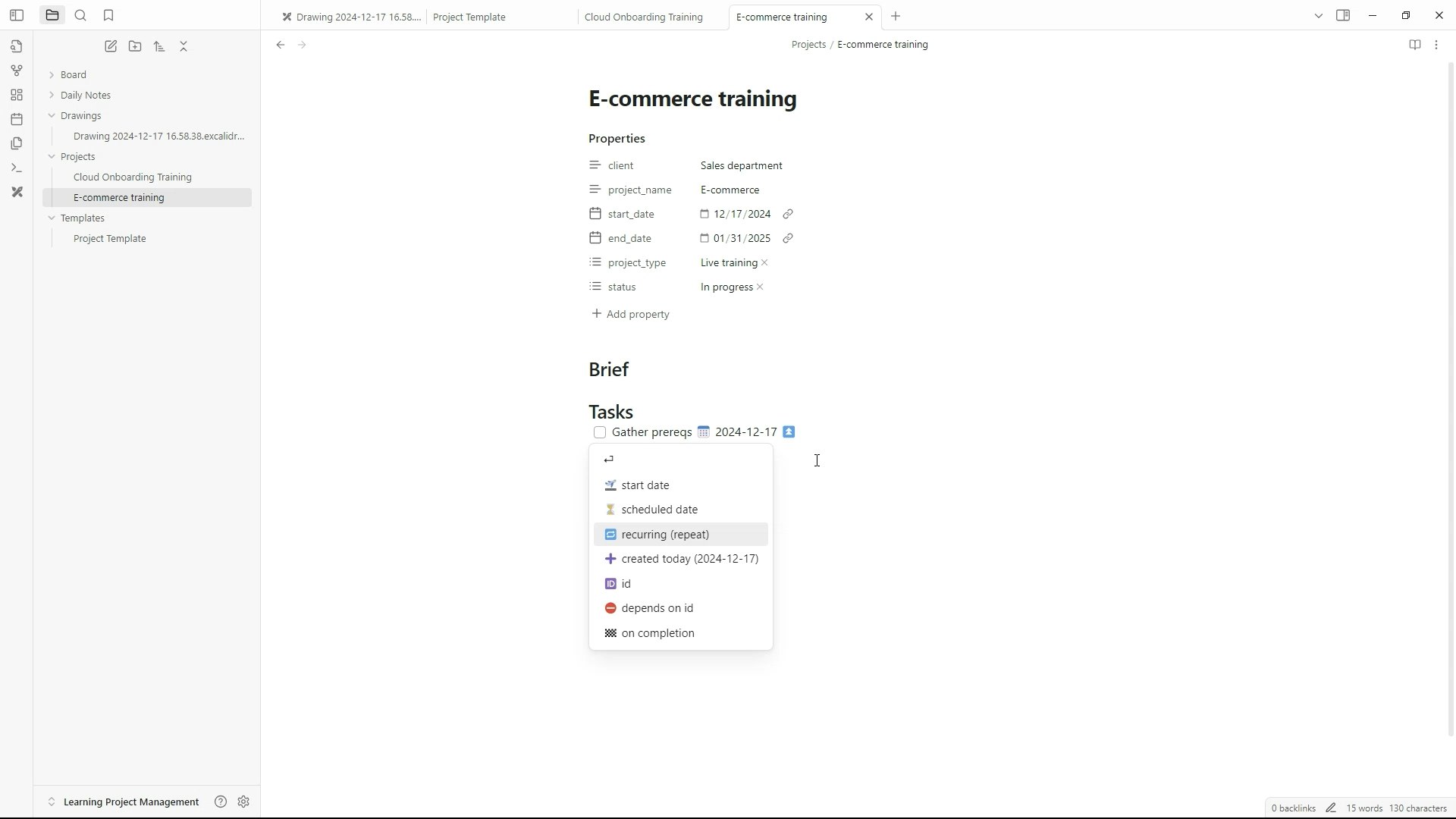Open the graph view from ribbon
The image size is (1456, 819).
17,71
